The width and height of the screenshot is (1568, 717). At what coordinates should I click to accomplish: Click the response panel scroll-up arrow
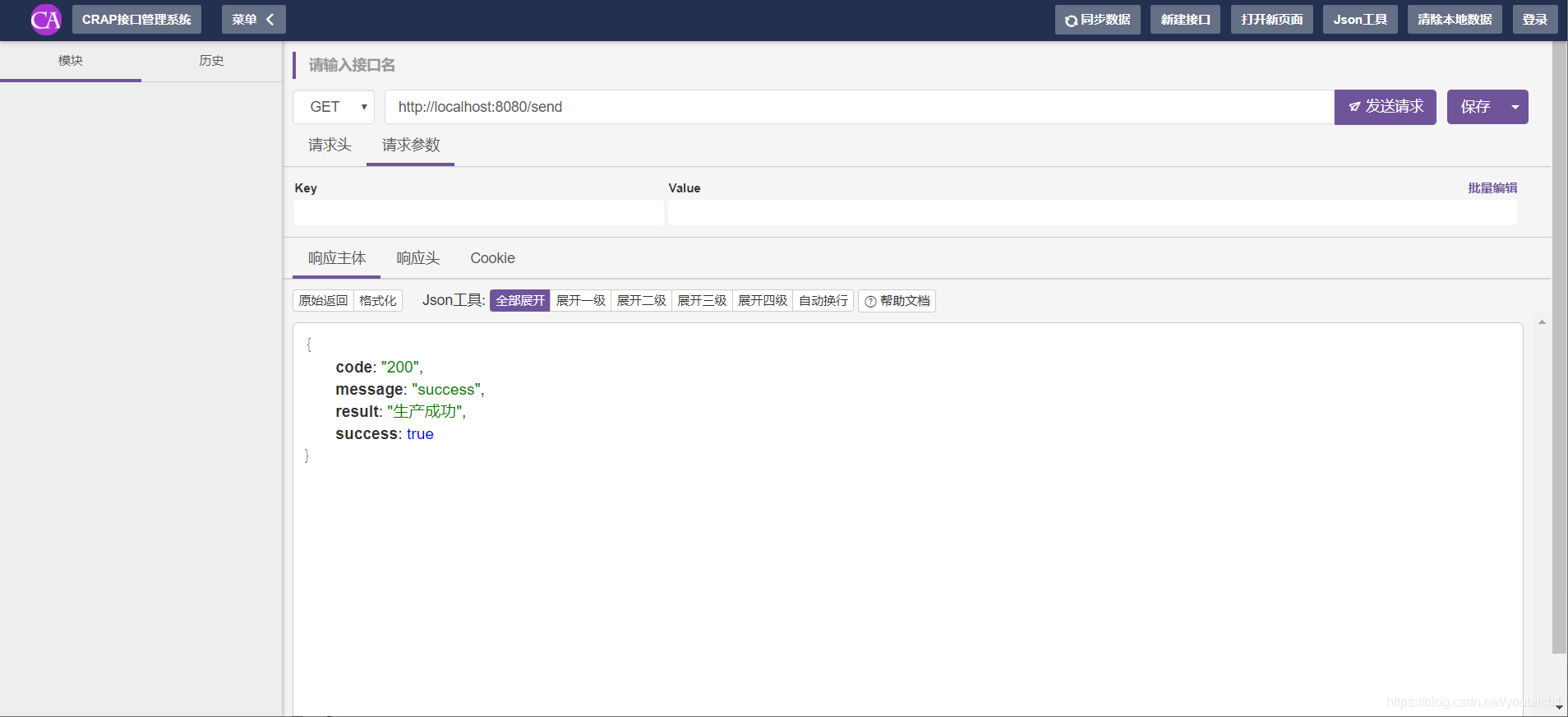(x=1542, y=322)
